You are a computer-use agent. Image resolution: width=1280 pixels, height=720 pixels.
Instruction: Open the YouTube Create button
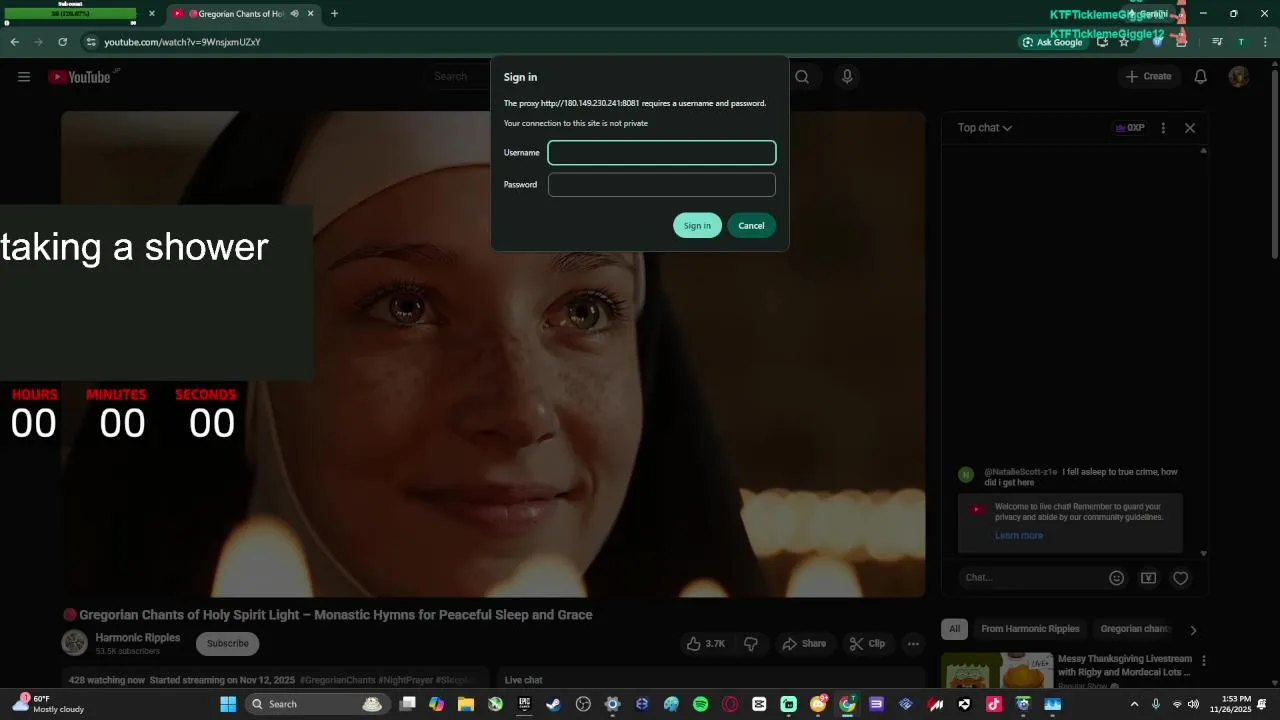1148,77
